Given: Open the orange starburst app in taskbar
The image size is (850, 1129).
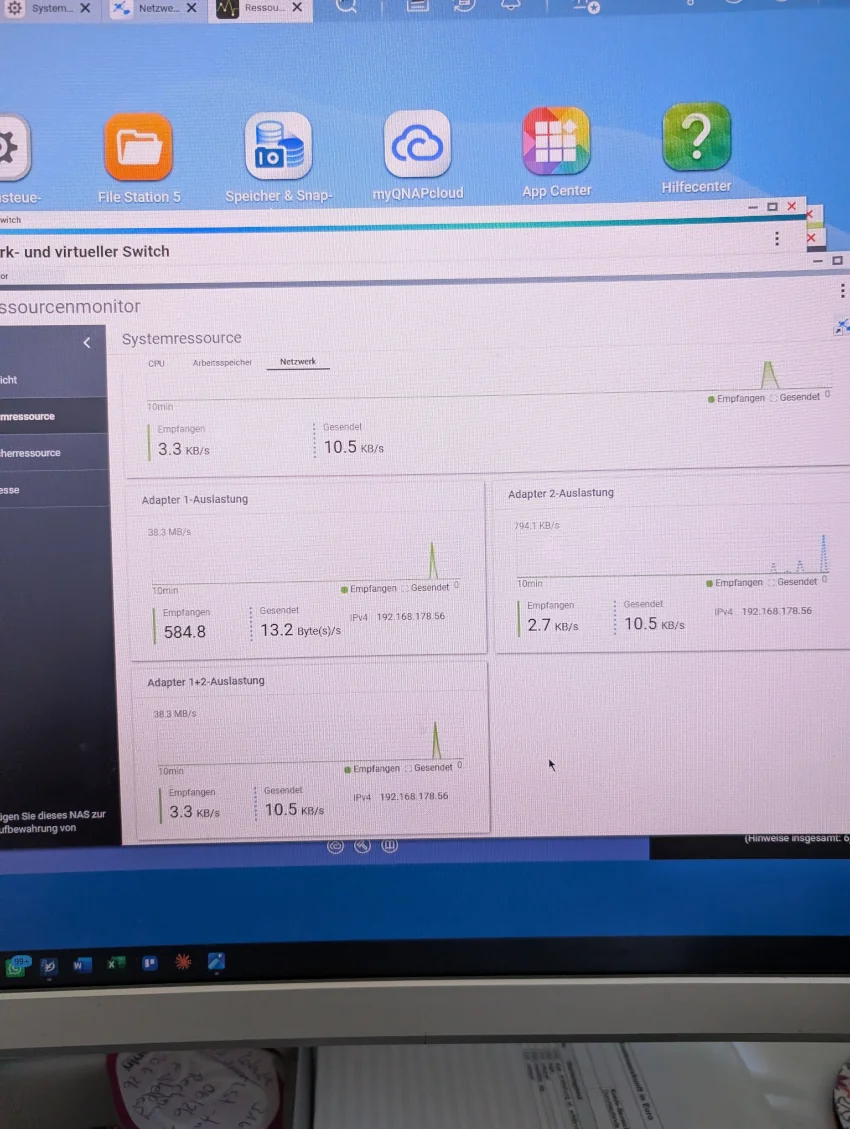Looking at the screenshot, I should tap(183, 962).
